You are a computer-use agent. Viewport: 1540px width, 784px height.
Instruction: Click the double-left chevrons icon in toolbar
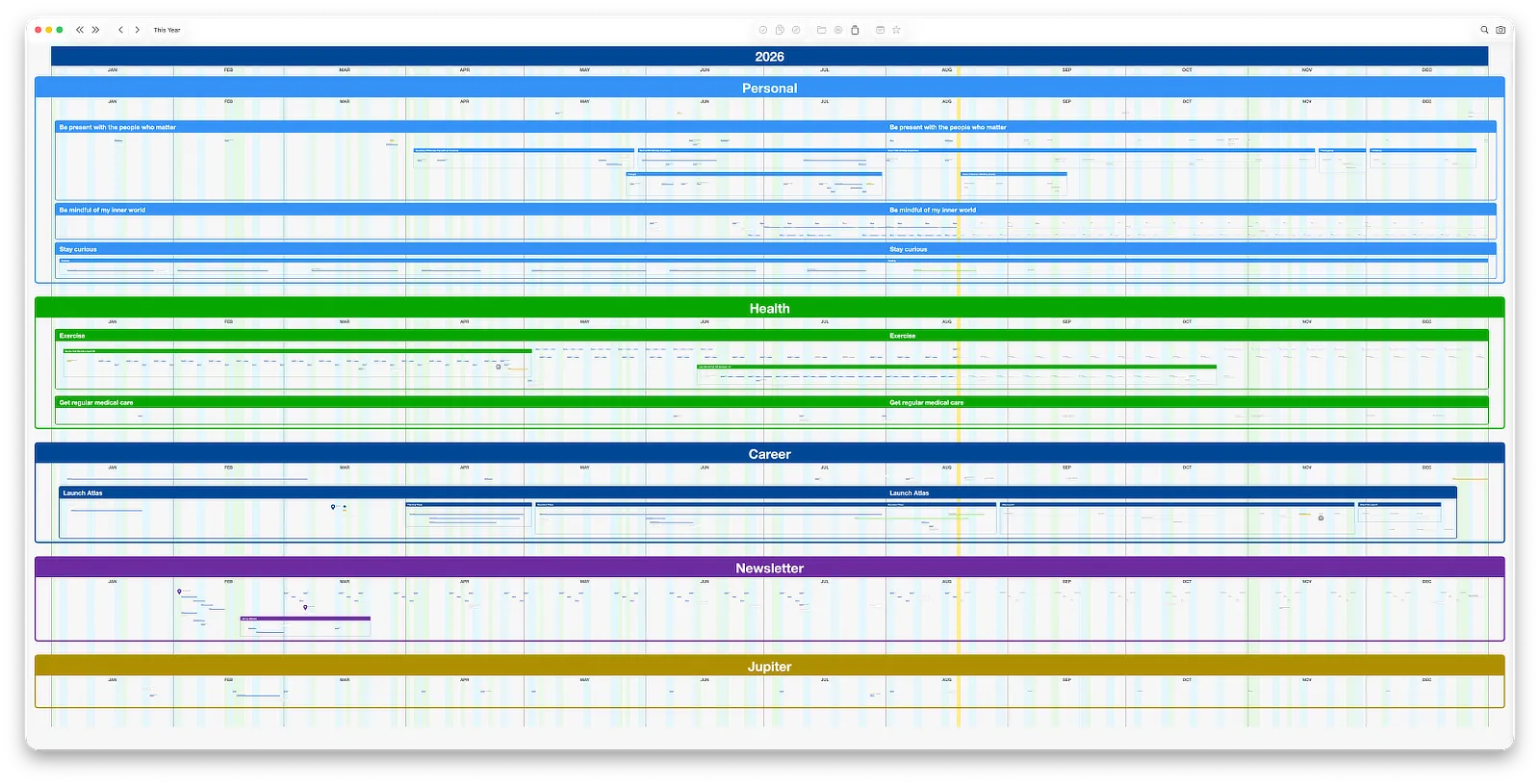(x=80, y=30)
